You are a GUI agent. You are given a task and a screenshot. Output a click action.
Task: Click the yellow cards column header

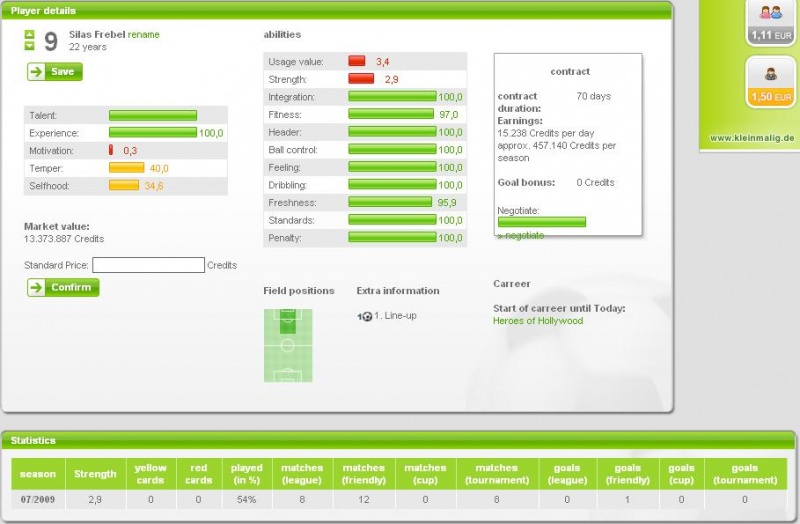click(151, 474)
